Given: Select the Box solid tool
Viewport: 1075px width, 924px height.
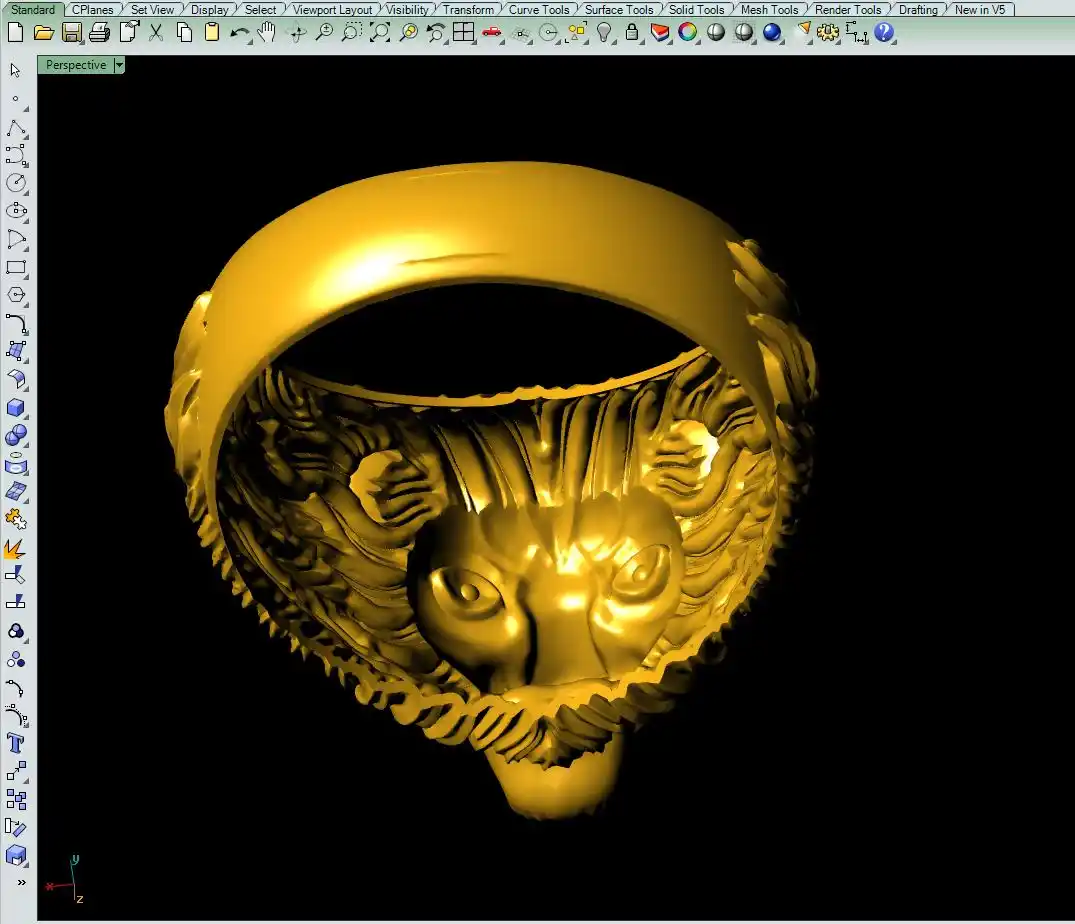Looking at the screenshot, I should click(x=16, y=408).
